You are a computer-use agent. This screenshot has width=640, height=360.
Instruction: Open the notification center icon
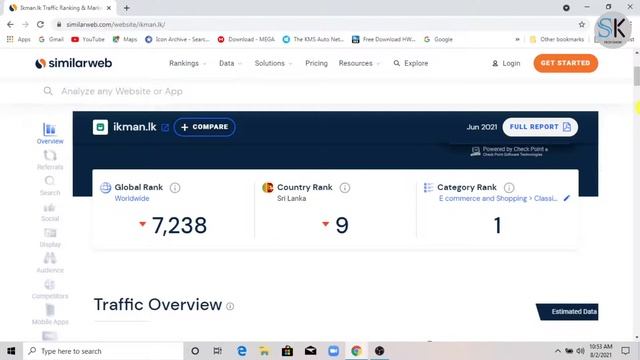625,351
